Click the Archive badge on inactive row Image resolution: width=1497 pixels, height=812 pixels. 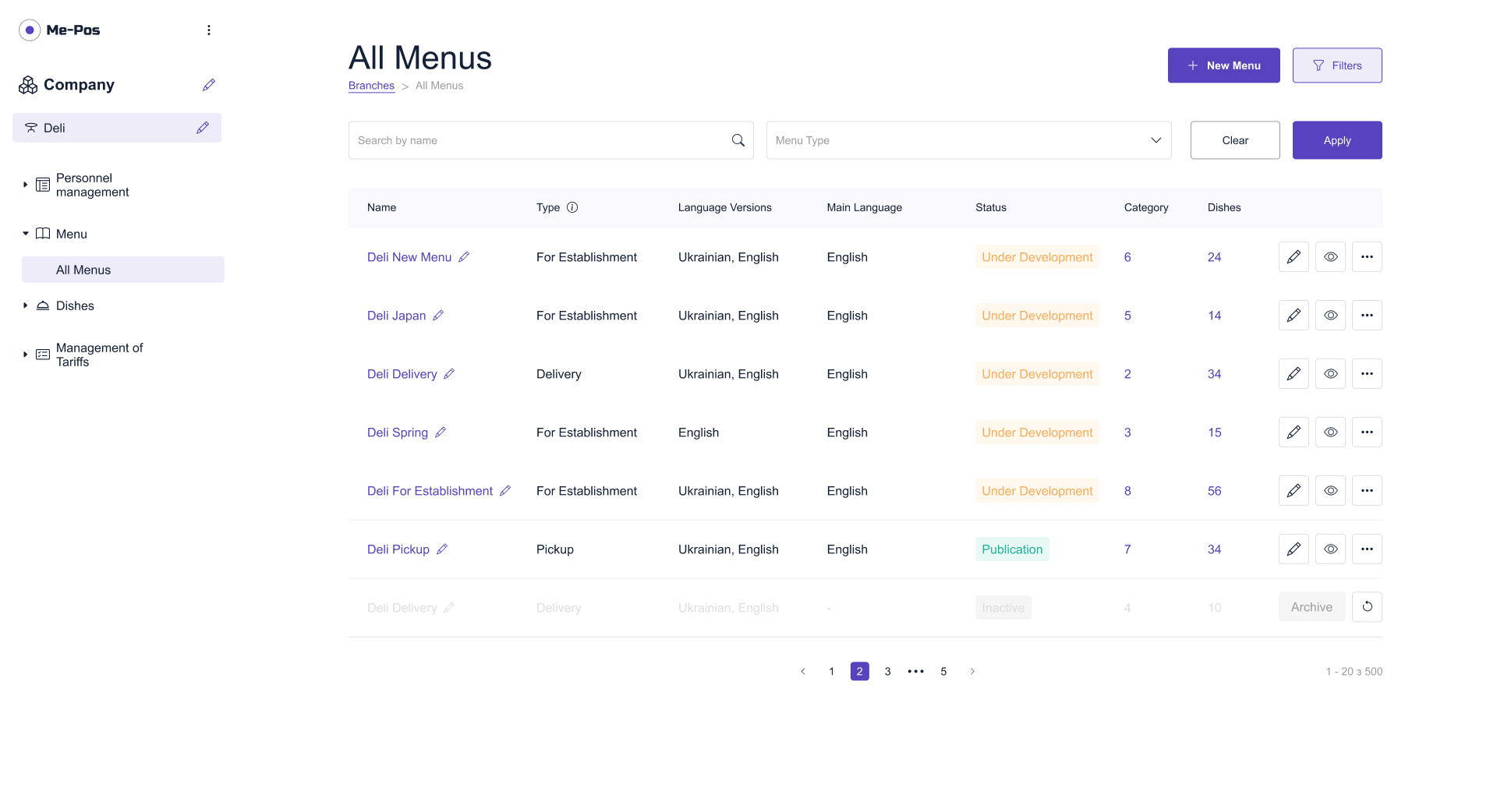(1311, 607)
